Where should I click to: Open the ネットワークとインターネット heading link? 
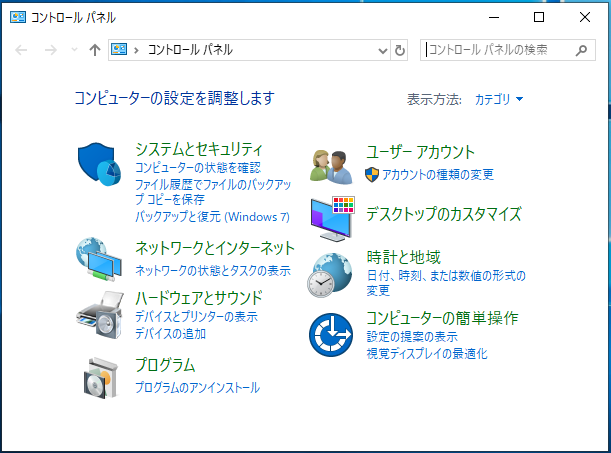point(215,249)
